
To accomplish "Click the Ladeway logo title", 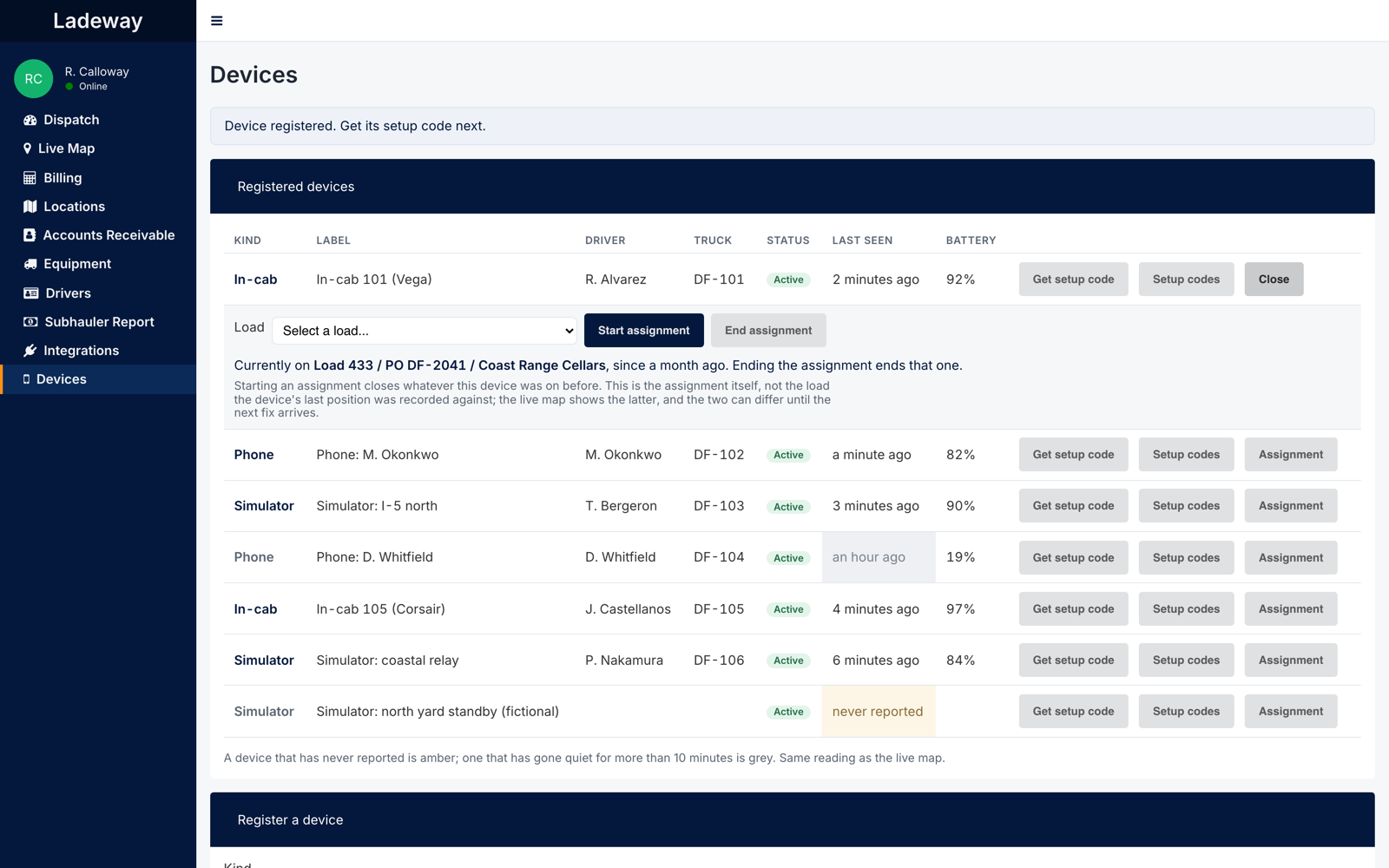I will tap(98, 21).
